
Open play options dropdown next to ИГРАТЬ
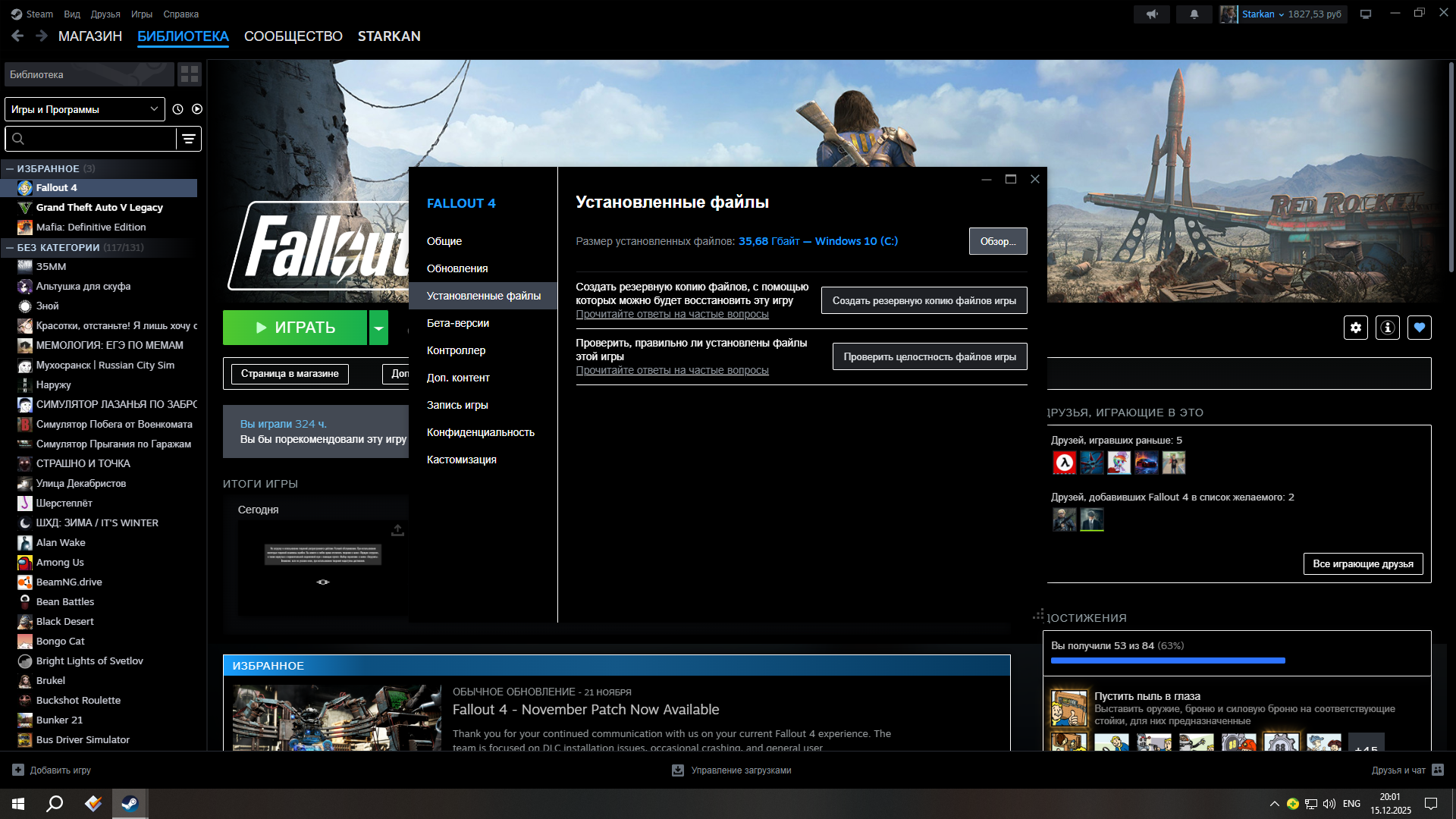point(378,328)
